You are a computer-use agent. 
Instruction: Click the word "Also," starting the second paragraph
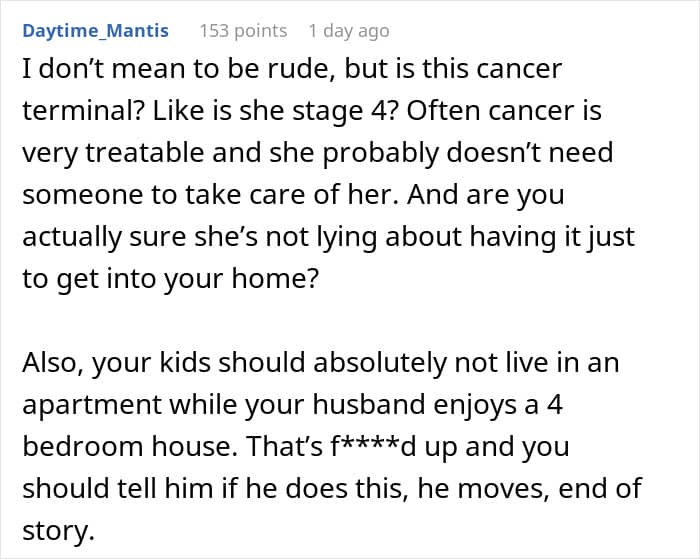click(54, 363)
